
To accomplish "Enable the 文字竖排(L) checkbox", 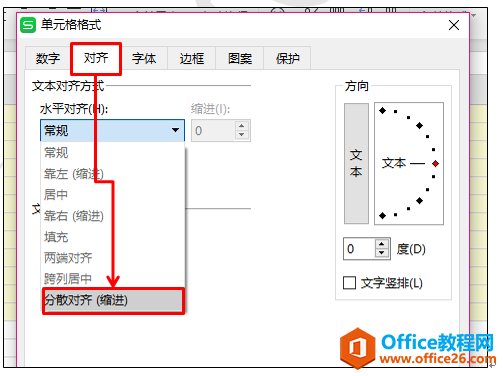I will pyautogui.click(x=349, y=283).
